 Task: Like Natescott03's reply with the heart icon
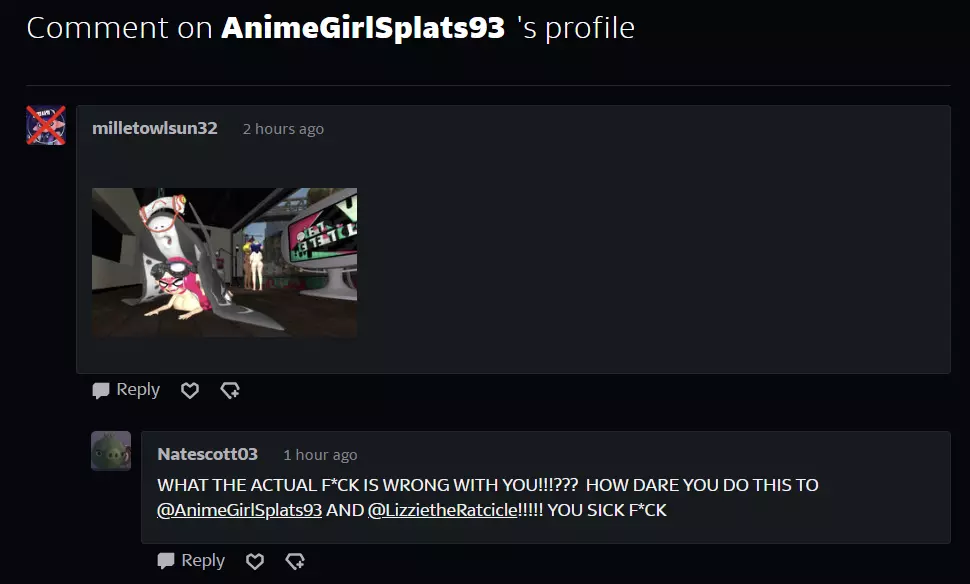[255, 561]
